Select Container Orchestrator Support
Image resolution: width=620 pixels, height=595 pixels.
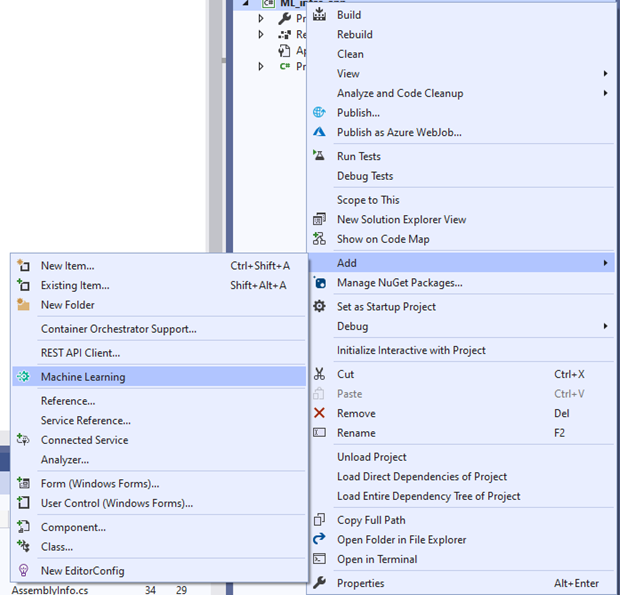click(159, 329)
